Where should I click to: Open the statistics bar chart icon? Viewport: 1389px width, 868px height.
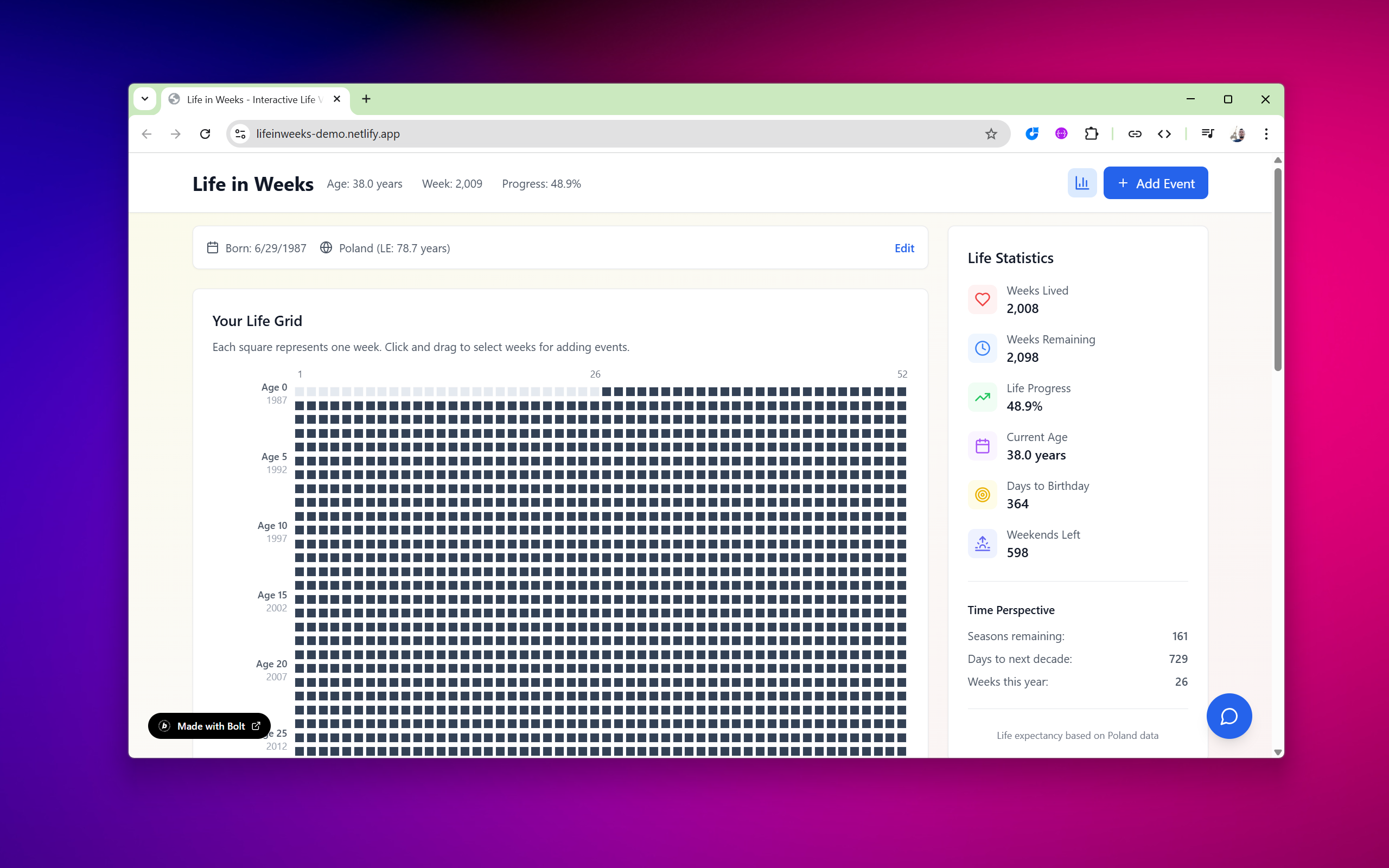tap(1081, 183)
